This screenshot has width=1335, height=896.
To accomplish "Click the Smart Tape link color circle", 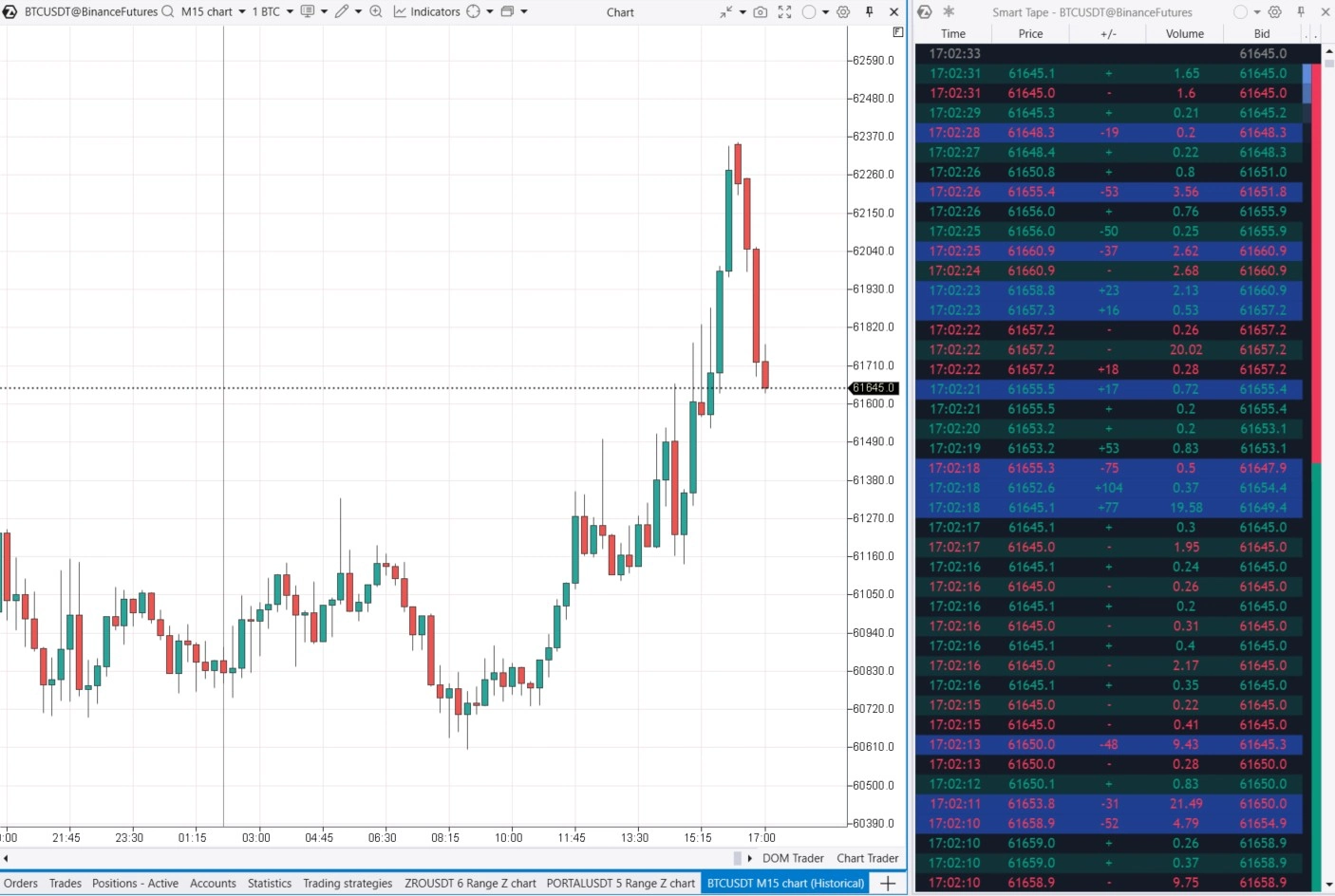I will click(x=1240, y=12).
